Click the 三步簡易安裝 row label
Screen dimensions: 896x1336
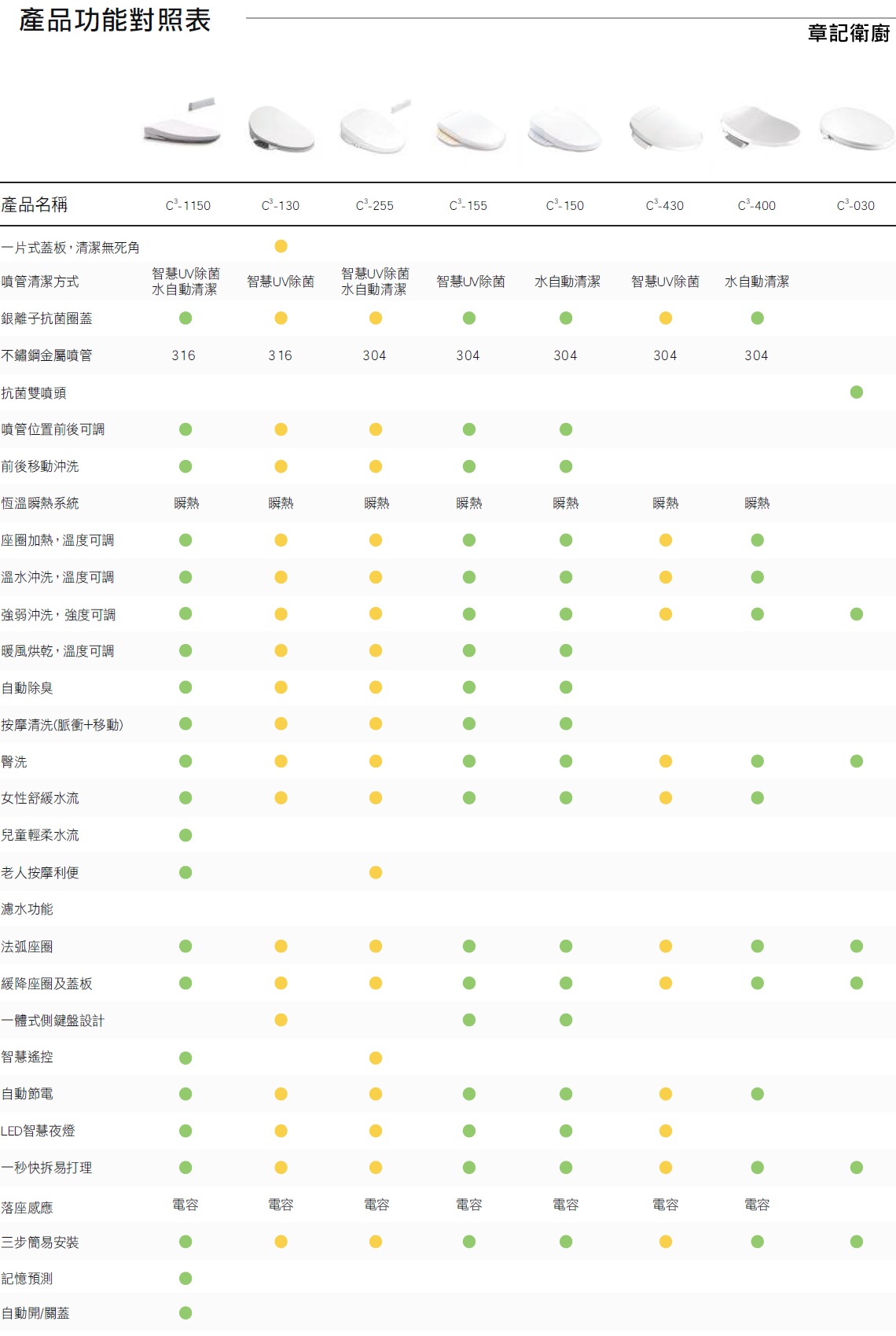(40, 1242)
